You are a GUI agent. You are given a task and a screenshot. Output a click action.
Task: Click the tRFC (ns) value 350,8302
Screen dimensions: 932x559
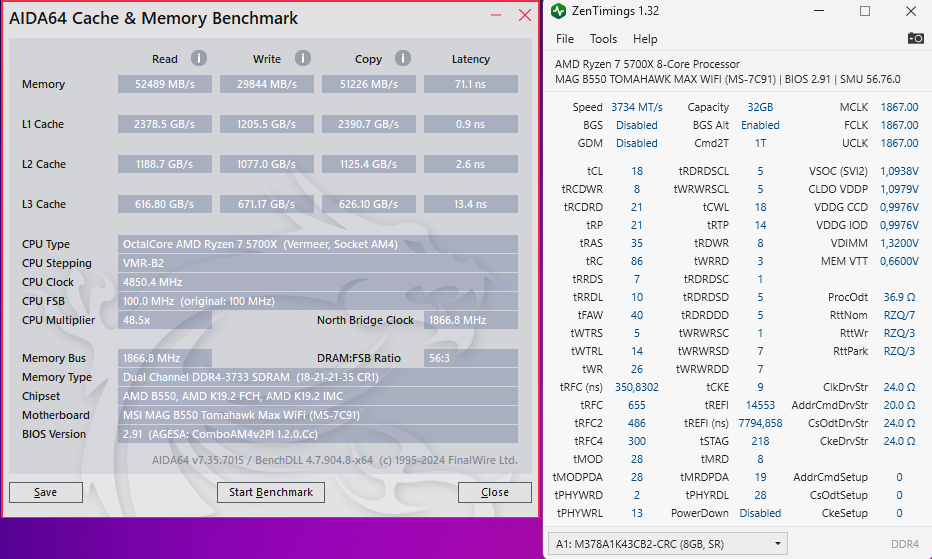click(637, 387)
